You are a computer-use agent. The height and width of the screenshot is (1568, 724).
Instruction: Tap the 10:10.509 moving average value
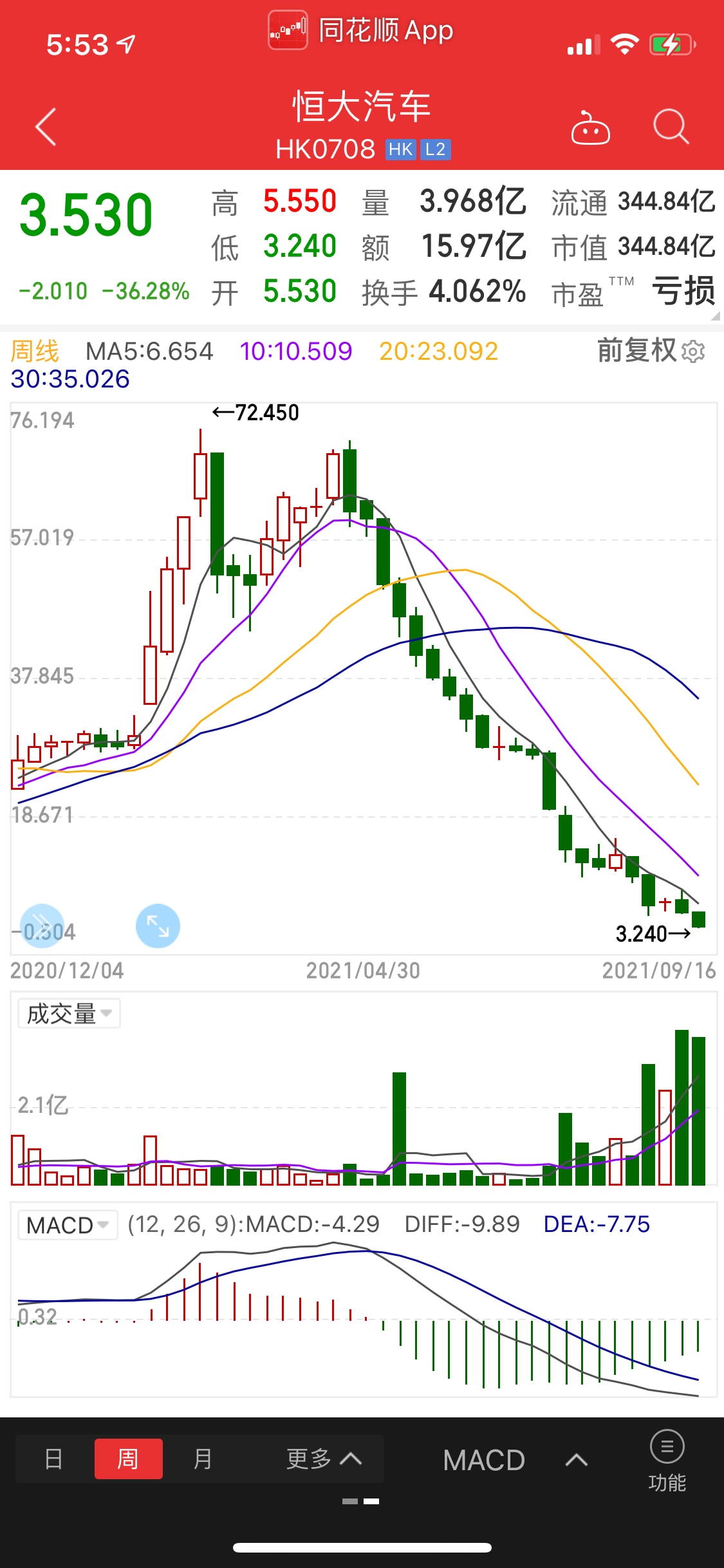coord(296,351)
